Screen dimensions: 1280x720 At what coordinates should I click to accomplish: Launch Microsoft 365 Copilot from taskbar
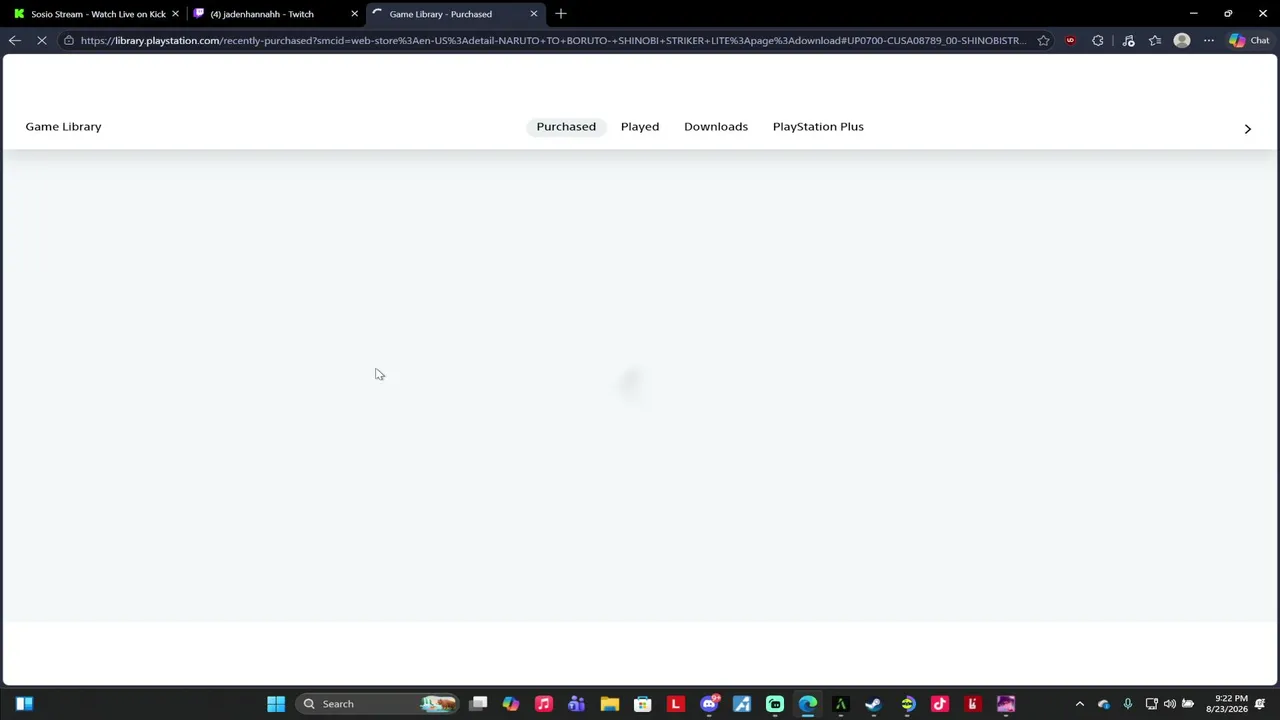click(511, 704)
